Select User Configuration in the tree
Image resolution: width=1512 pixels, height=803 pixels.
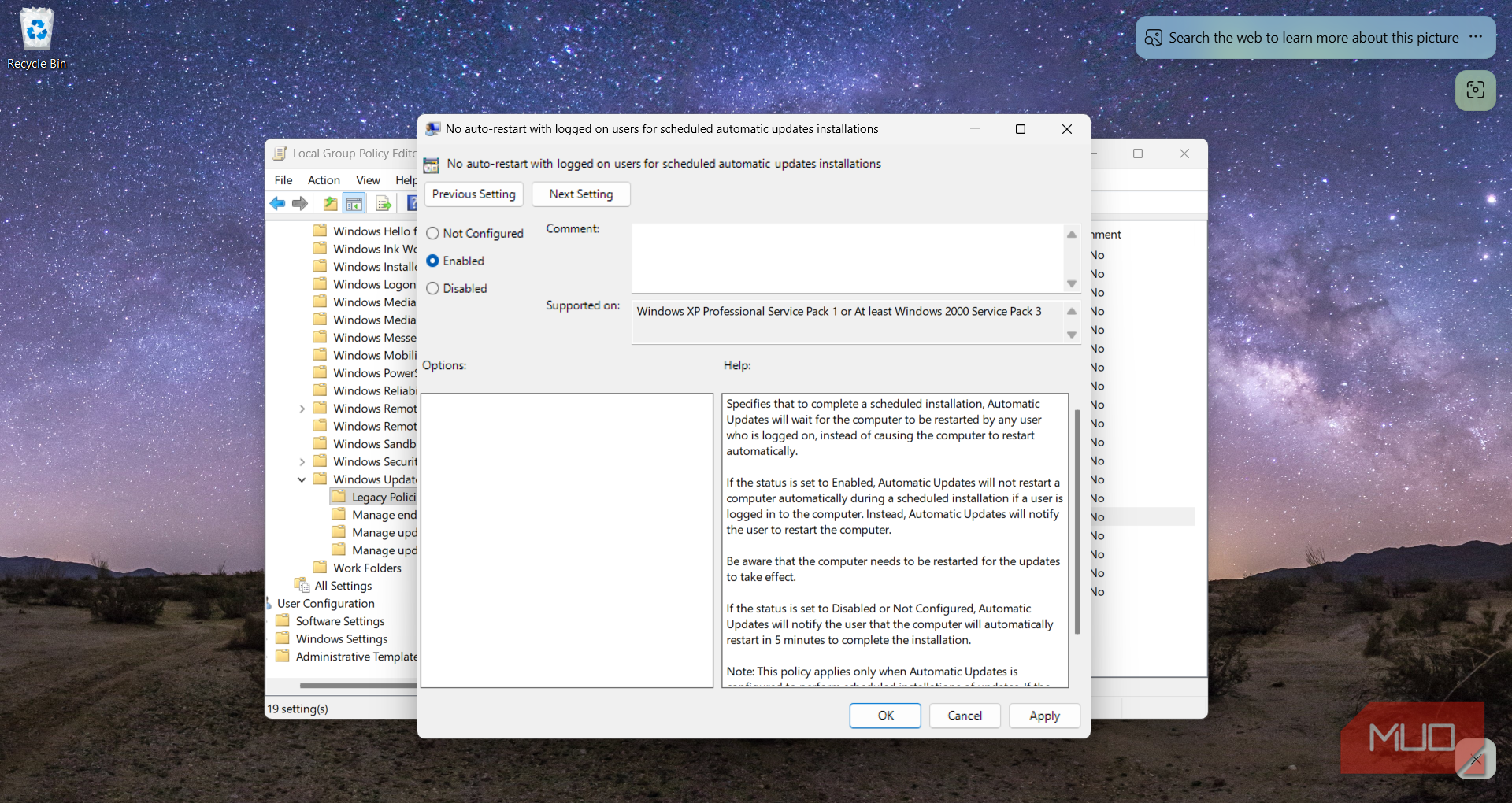click(325, 604)
